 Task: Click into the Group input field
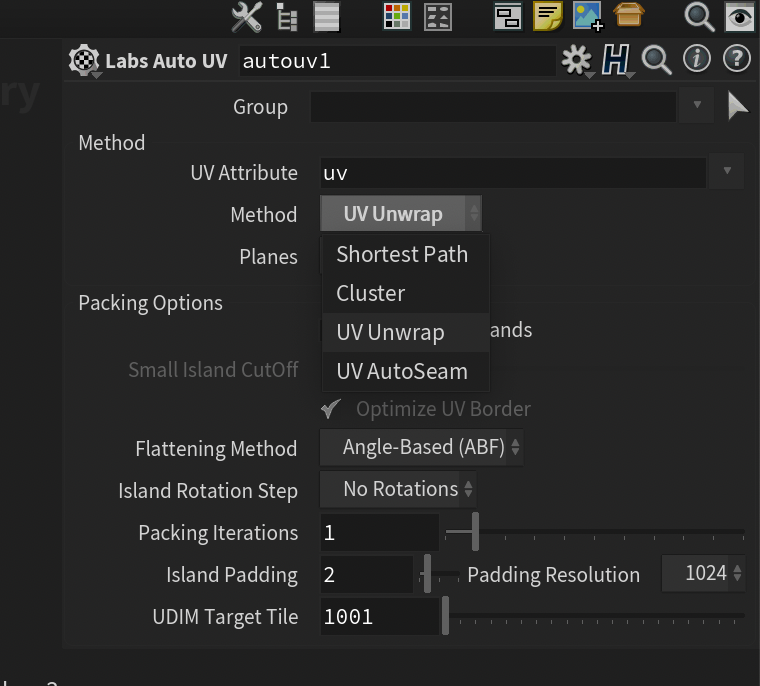click(x=493, y=107)
